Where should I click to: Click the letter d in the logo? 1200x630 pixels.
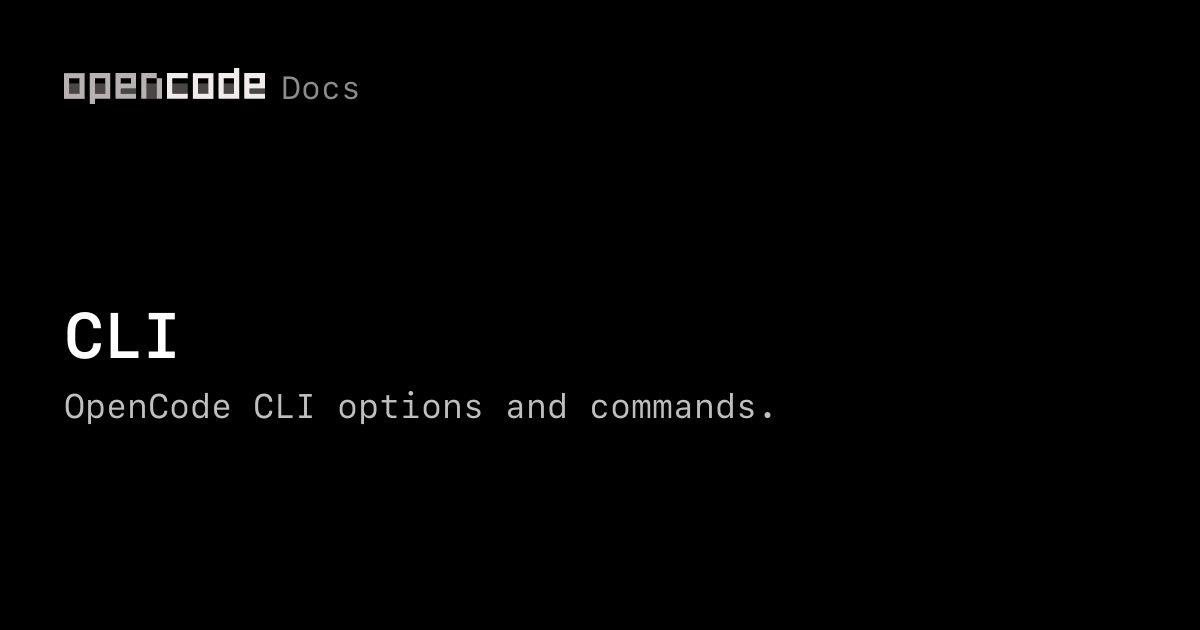pos(229,84)
